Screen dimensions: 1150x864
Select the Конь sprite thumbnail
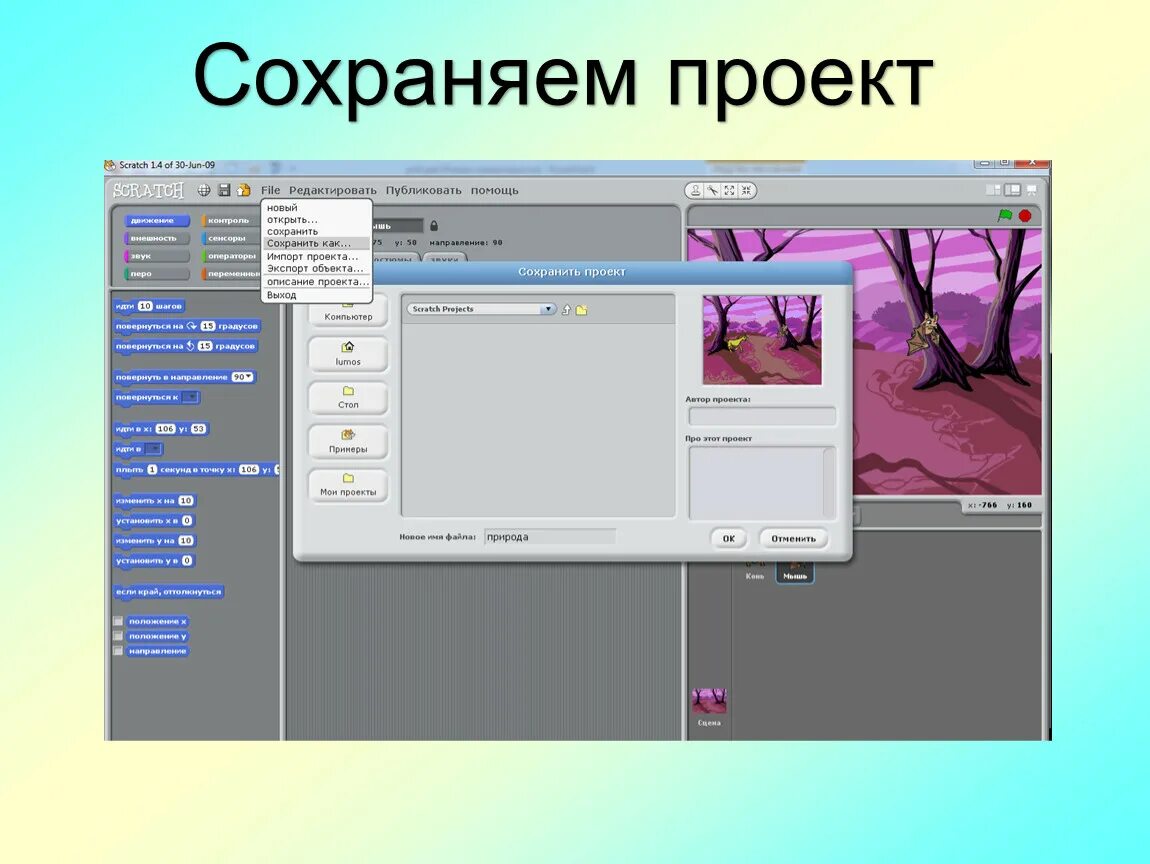click(x=755, y=571)
